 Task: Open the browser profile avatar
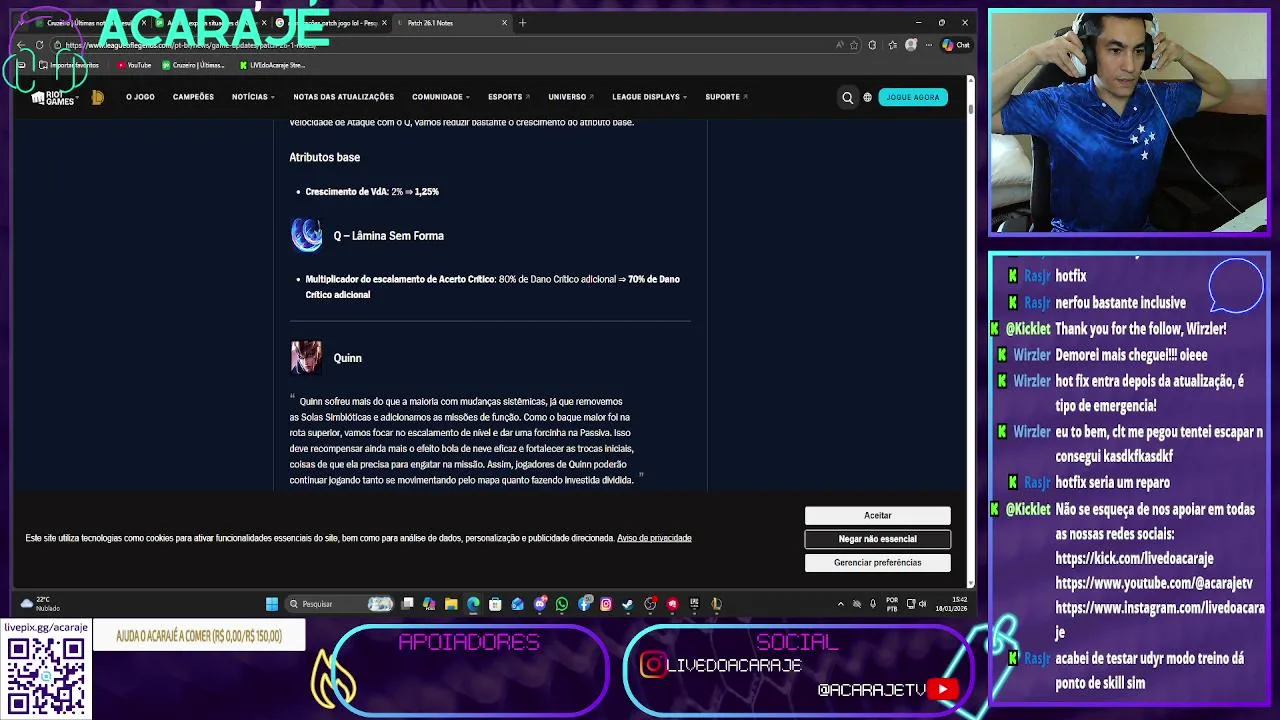pos(910,45)
